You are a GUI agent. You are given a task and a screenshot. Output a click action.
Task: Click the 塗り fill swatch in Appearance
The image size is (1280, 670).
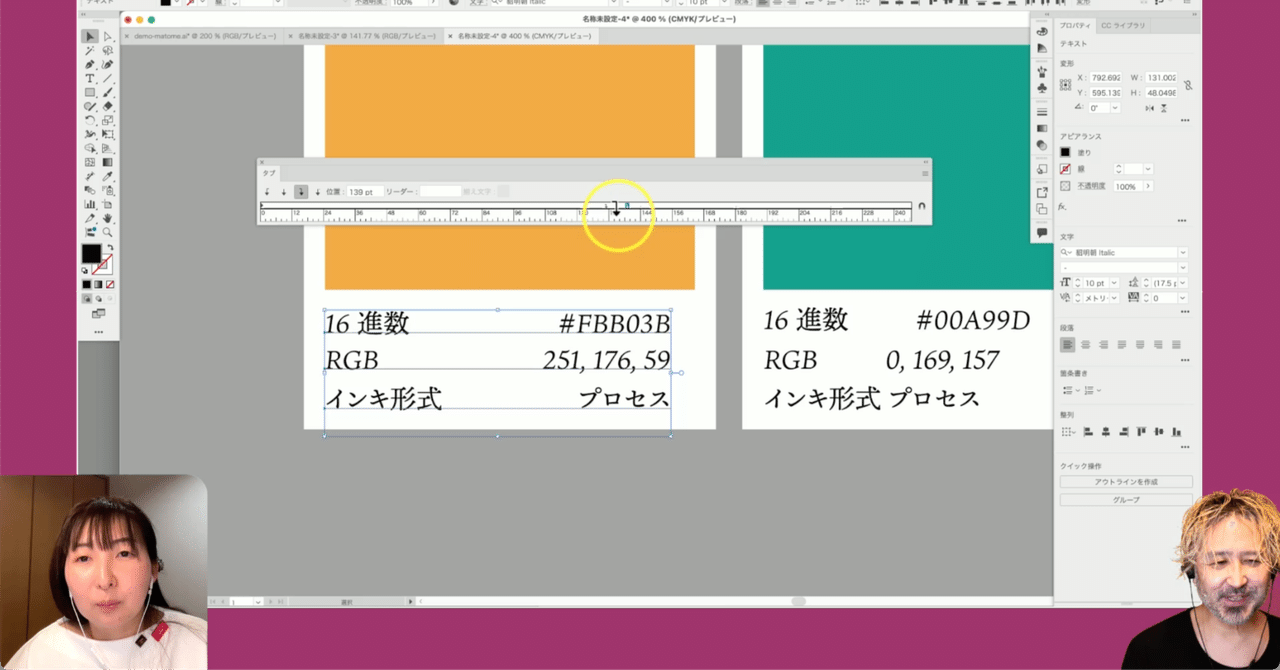[1065, 152]
